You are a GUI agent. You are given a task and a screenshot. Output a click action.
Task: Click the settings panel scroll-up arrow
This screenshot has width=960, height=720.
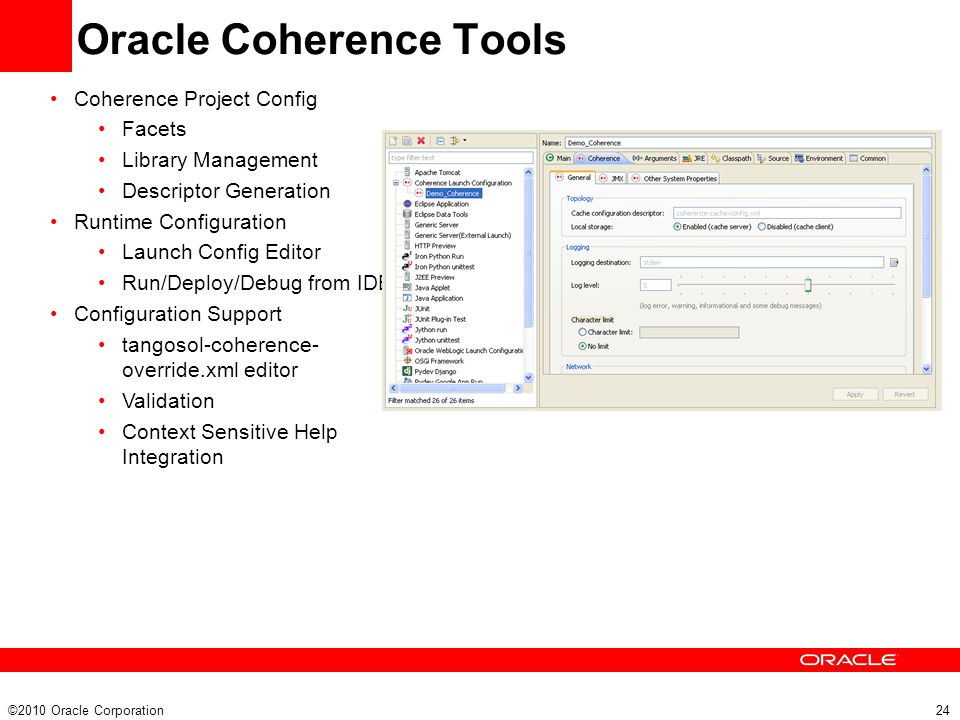point(926,170)
